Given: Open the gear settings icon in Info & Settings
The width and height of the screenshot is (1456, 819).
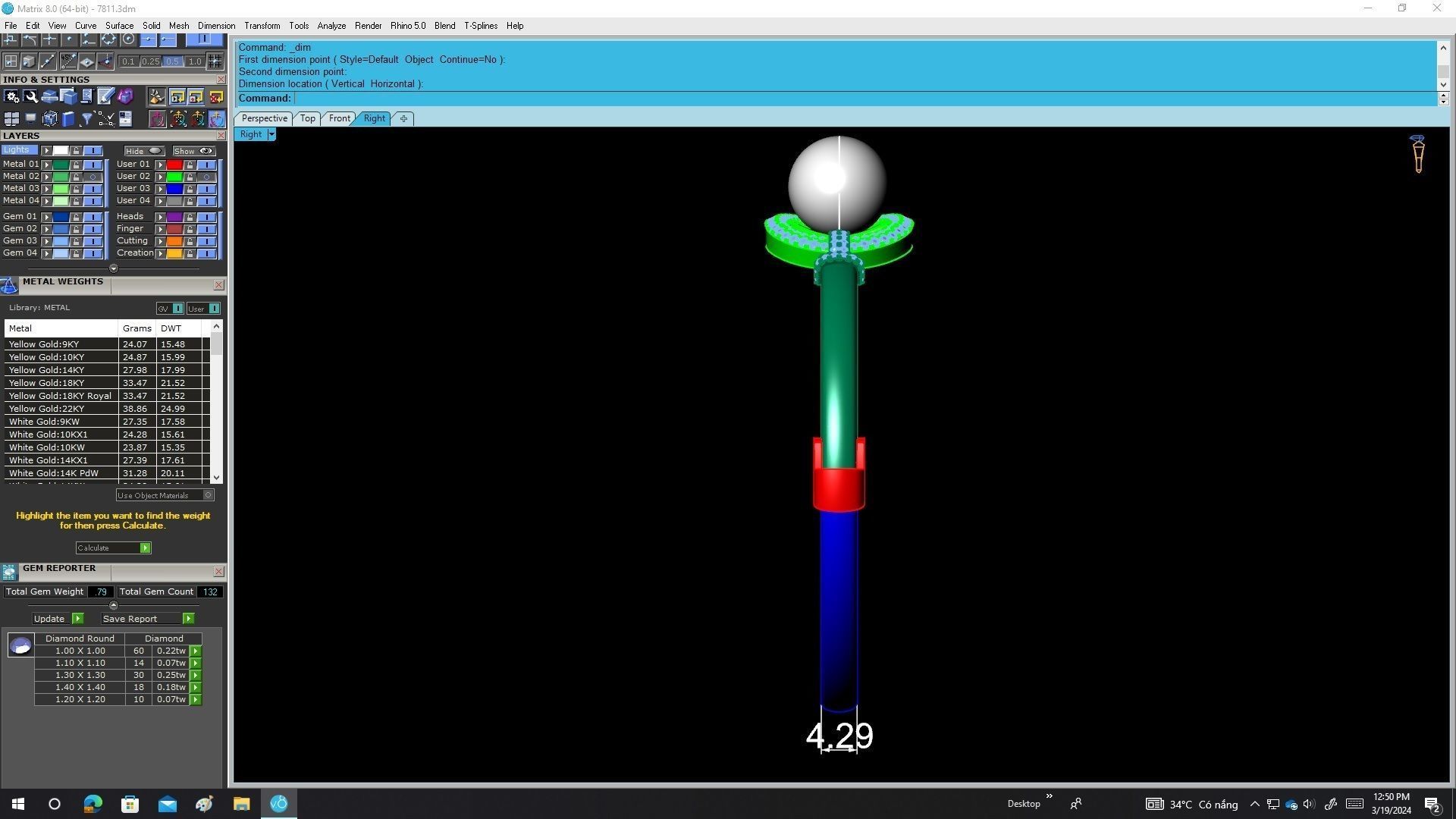Looking at the screenshot, I should [11, 96].
